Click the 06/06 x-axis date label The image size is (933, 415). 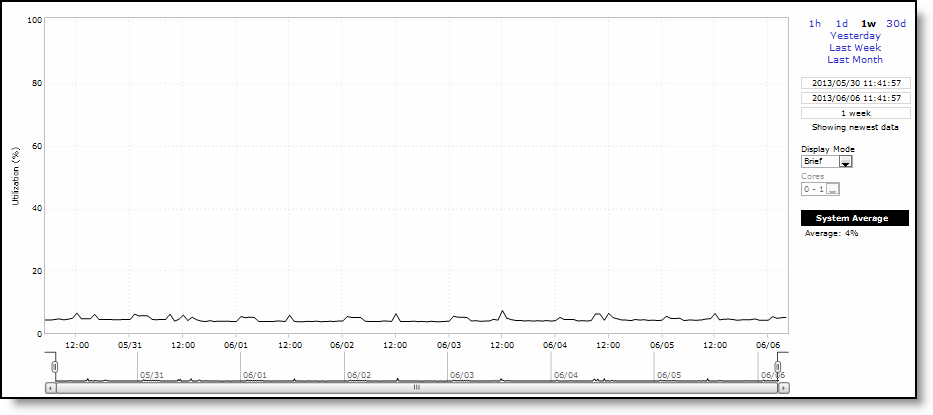(x=768, y=344)
